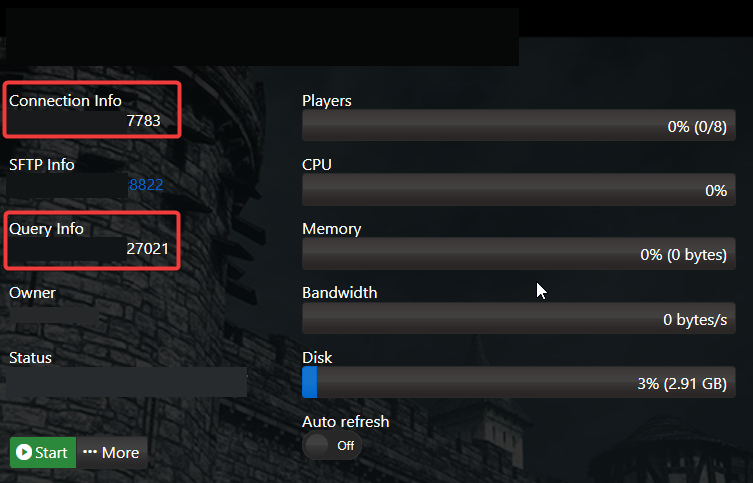Viewport: 753px width, 483px height.
Task: Click the Status value field
Action: pyautogui.click(x=127, y=382)
